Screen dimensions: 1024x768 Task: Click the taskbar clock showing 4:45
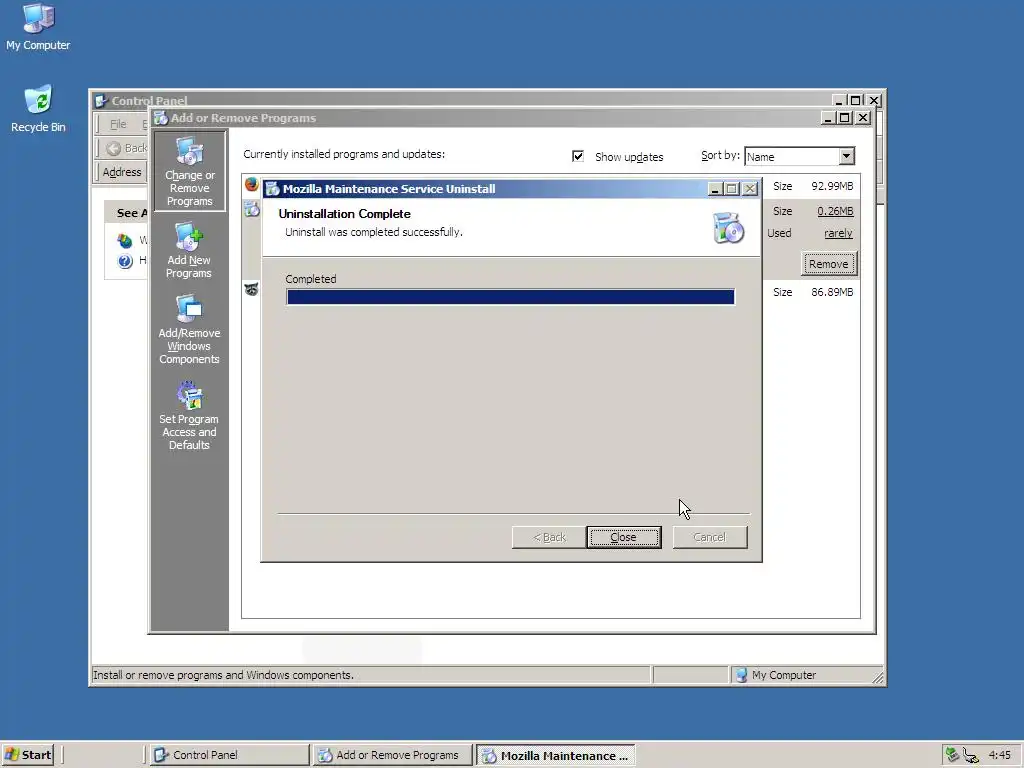999,755
